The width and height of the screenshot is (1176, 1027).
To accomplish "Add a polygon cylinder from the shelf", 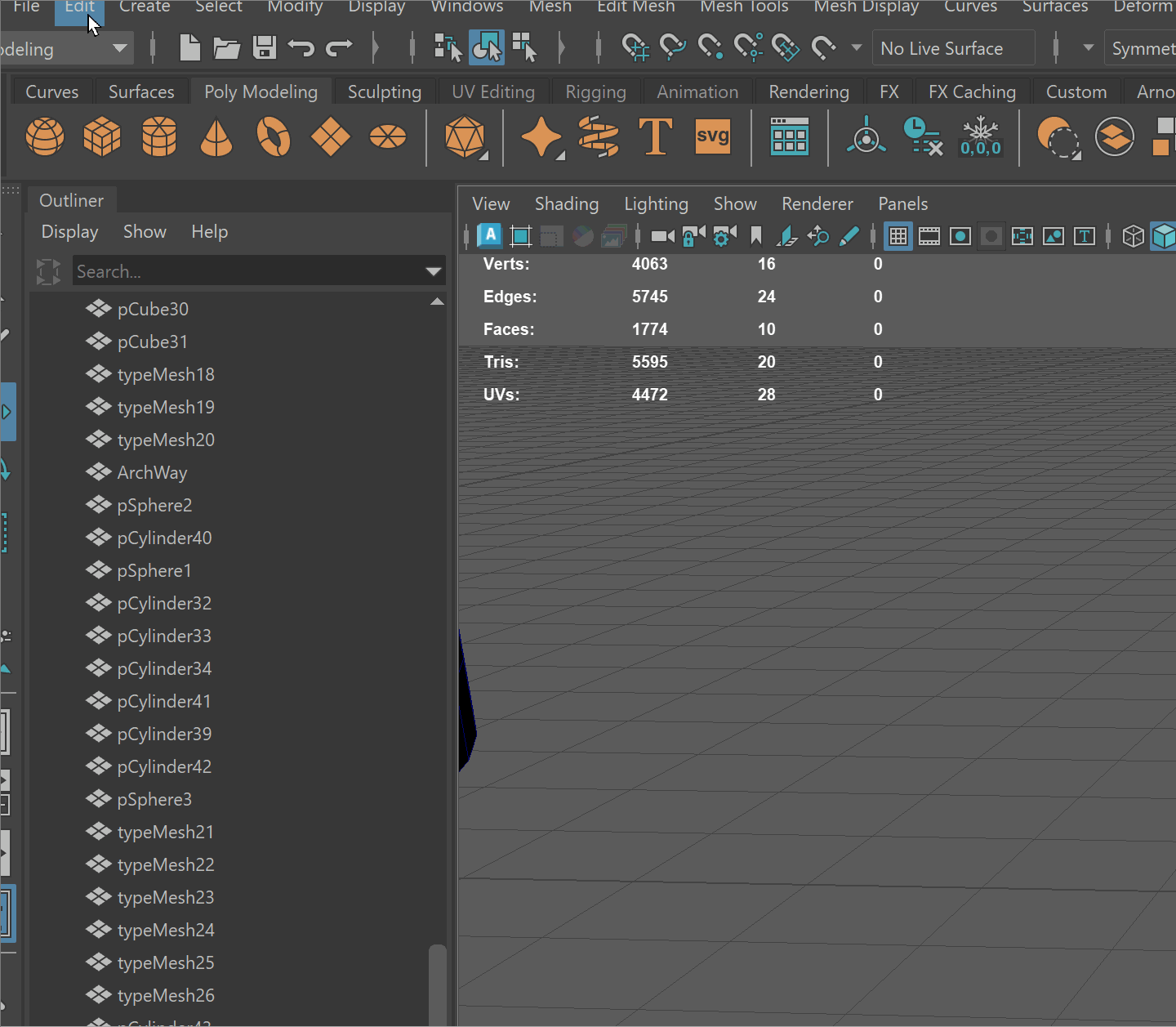I will pos(159,136).
